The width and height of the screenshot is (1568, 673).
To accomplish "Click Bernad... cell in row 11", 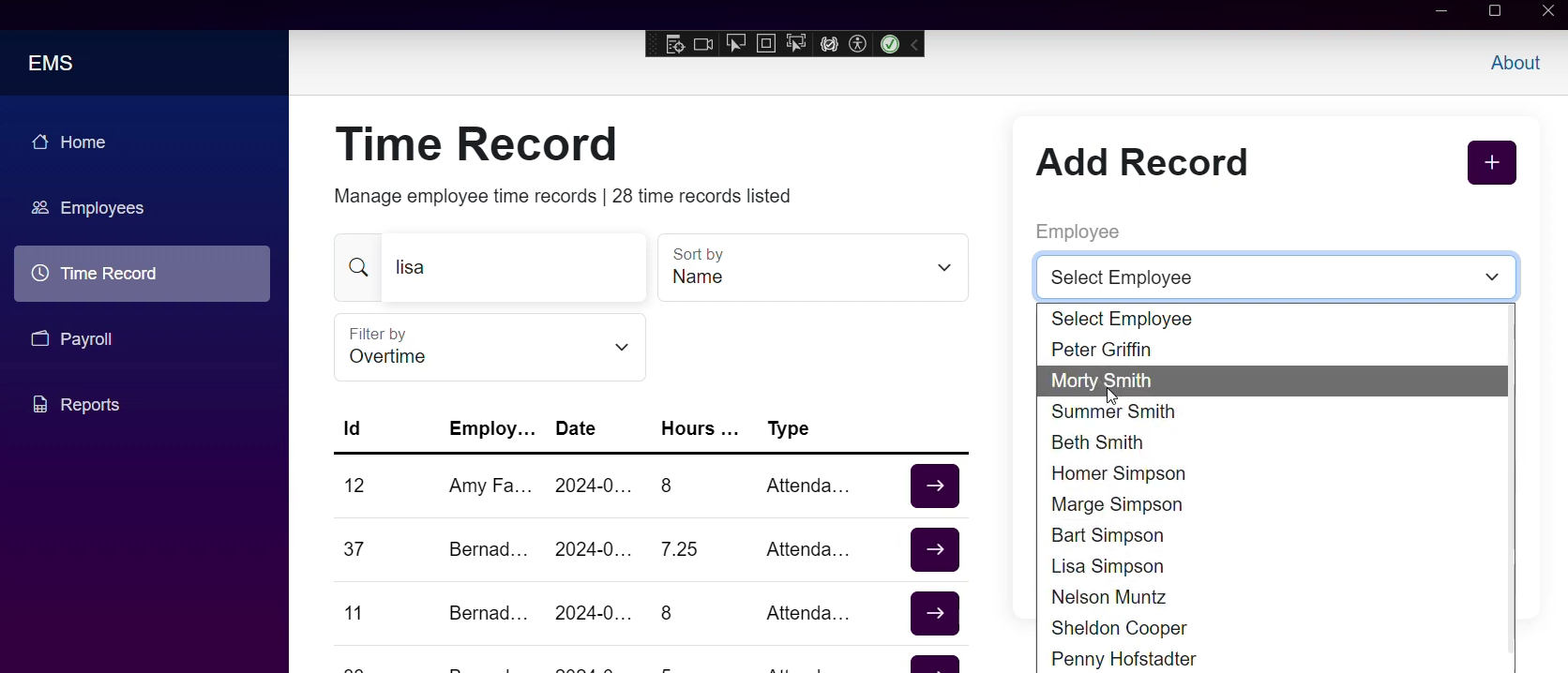I will [489, 614].
